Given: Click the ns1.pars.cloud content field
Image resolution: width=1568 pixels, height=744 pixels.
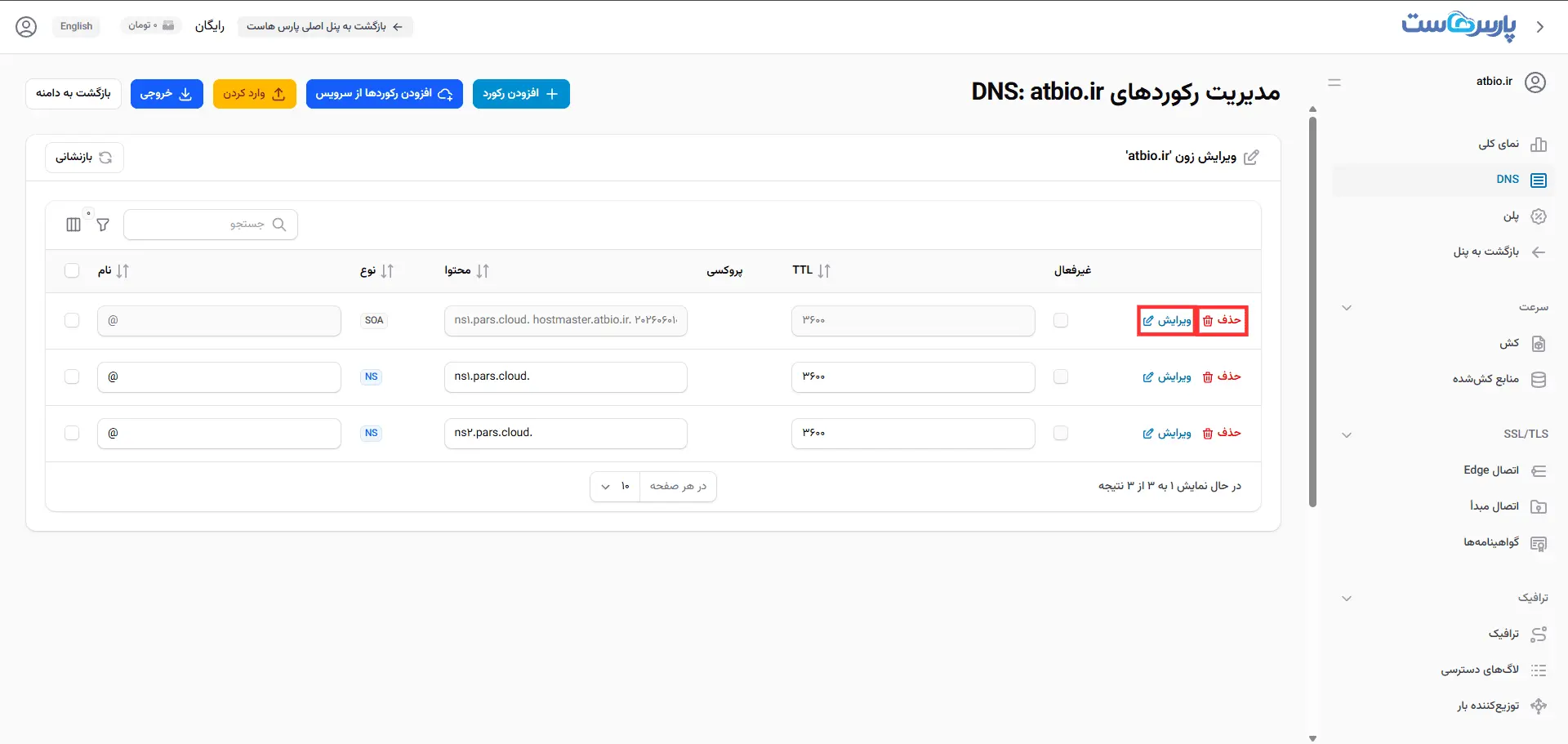Looking at the screenshot, I should [566, 377].
